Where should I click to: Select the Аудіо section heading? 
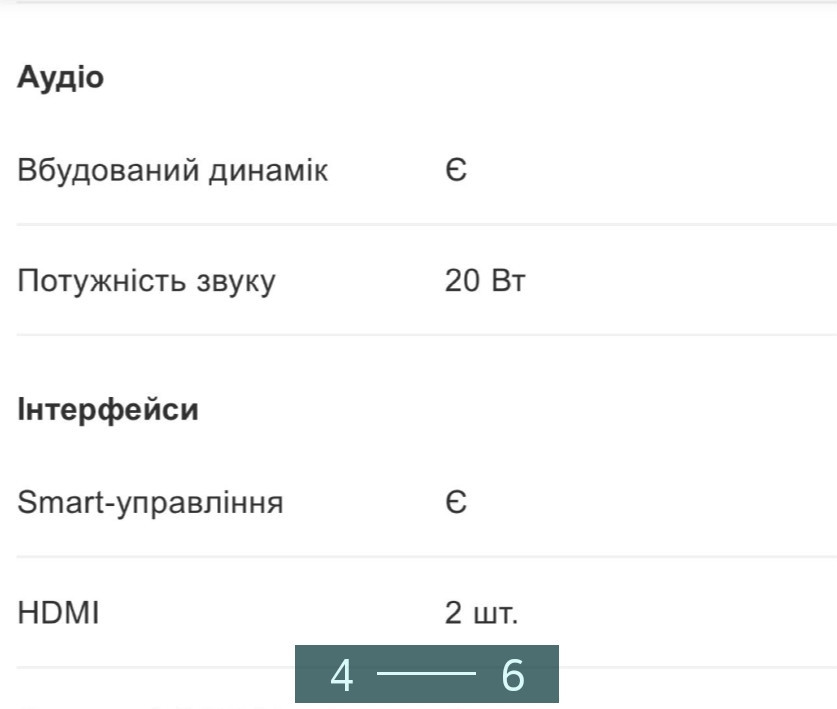click(59, 77)
